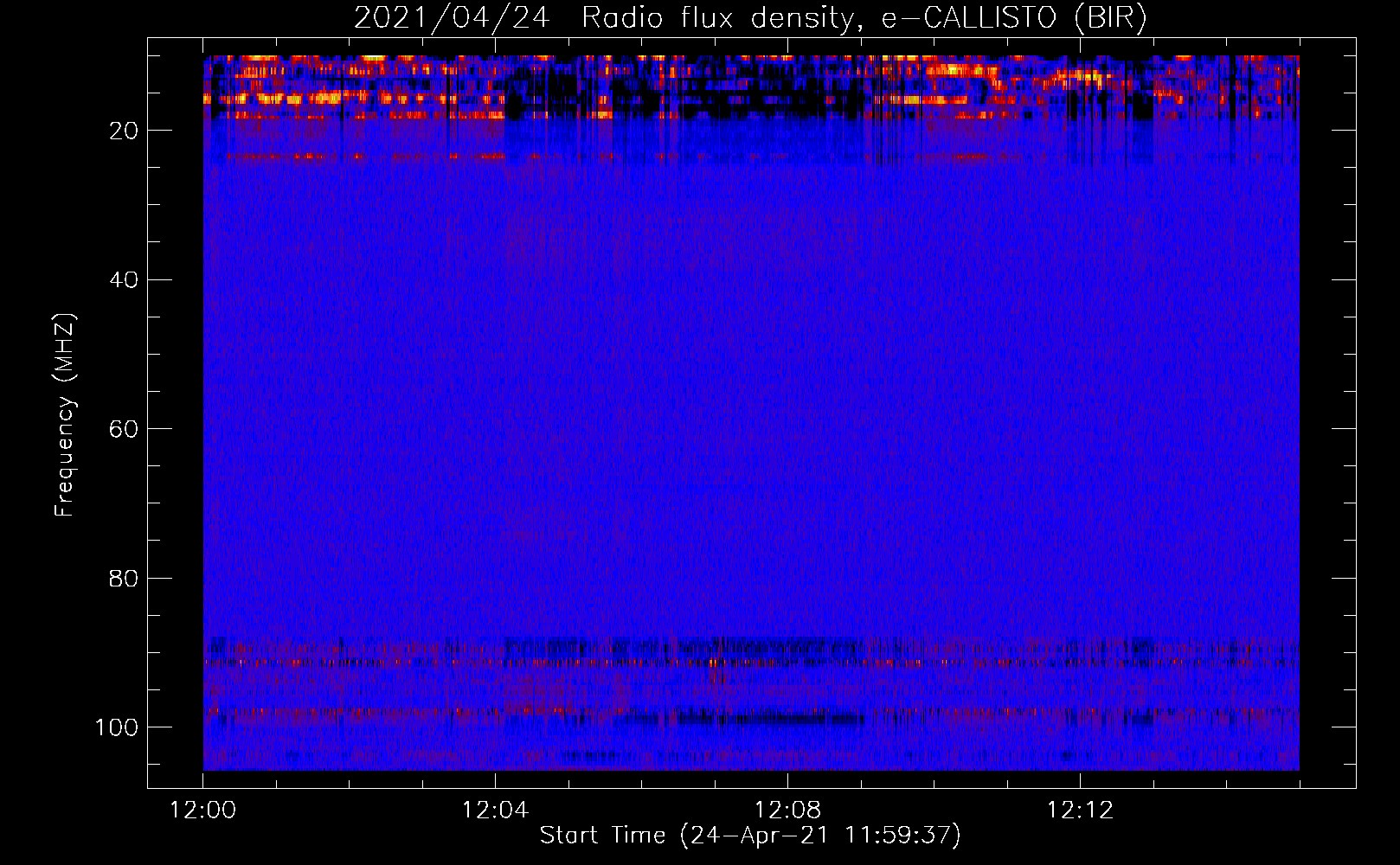The height and width of the screenshot is (865, 1400).
Task: Select the 12:12 time tick label
Action: 1080,811
